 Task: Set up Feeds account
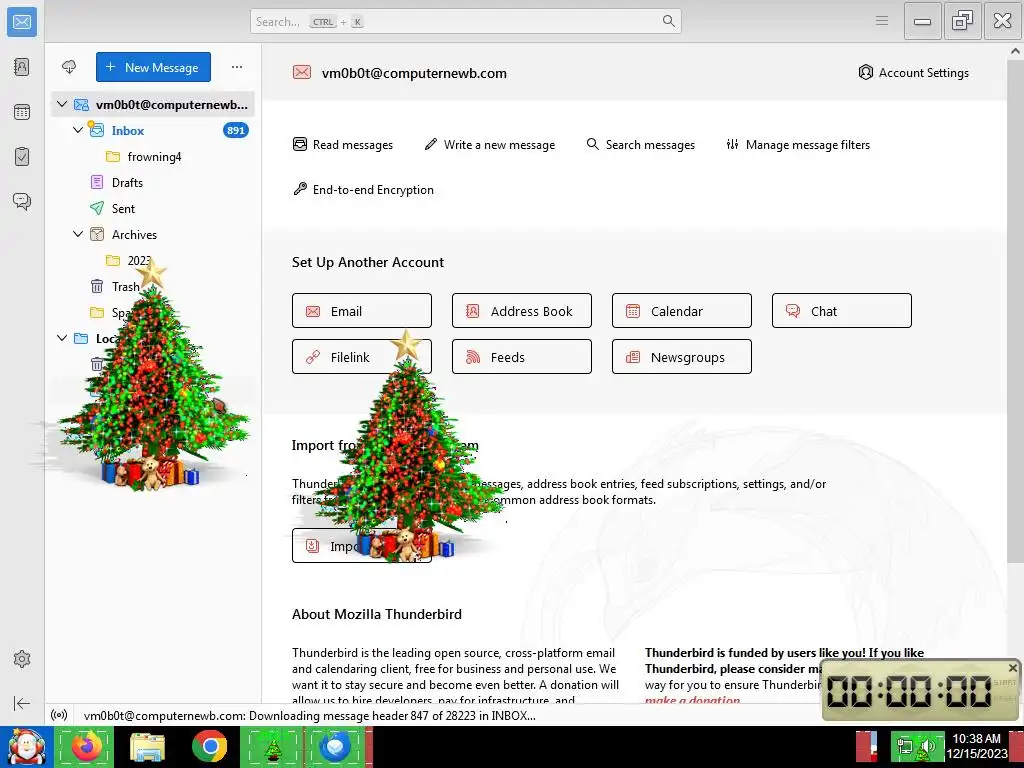522,357
